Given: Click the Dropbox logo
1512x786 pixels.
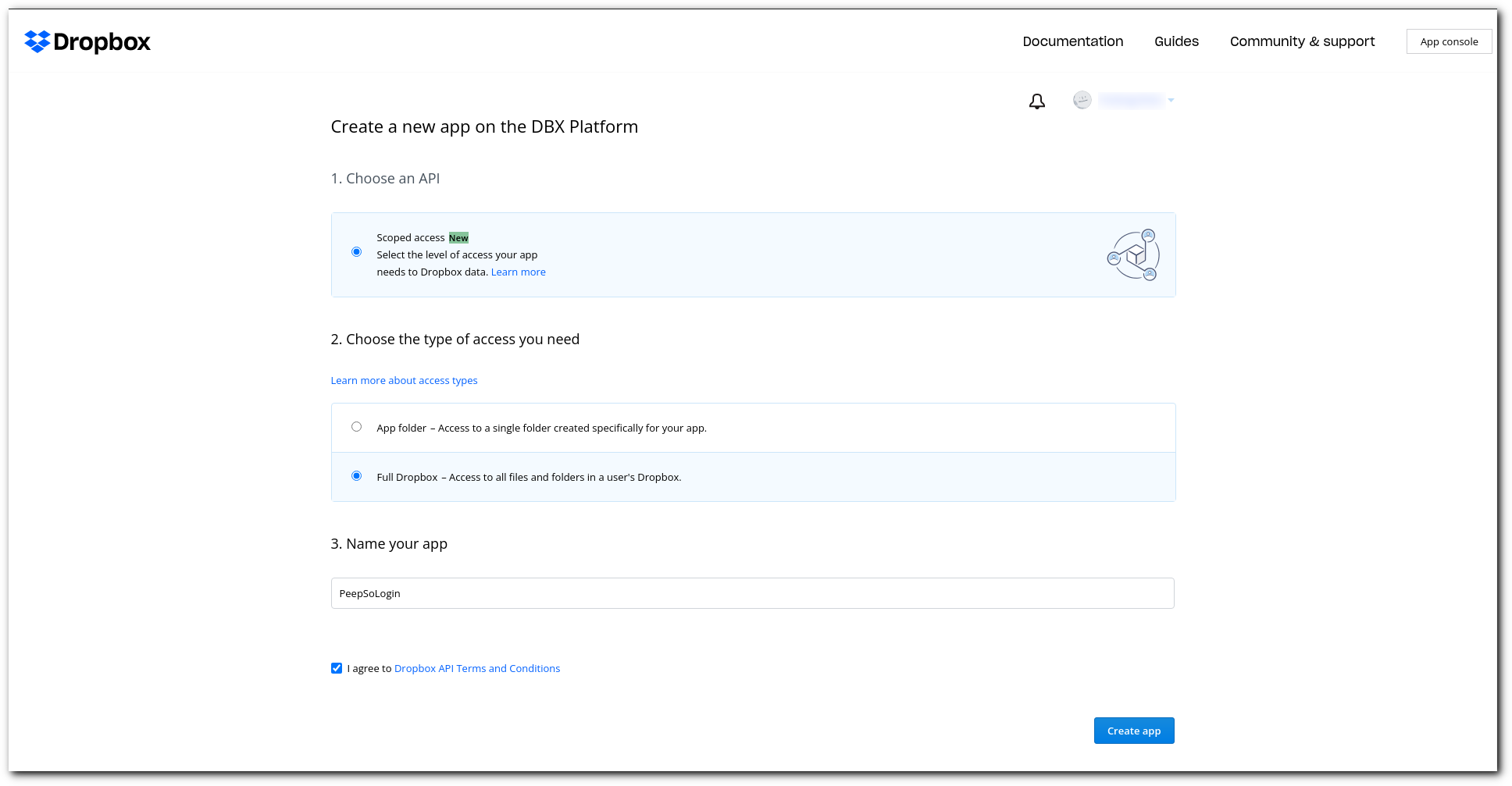Looking at the screenshot, I should pos(87,41).
